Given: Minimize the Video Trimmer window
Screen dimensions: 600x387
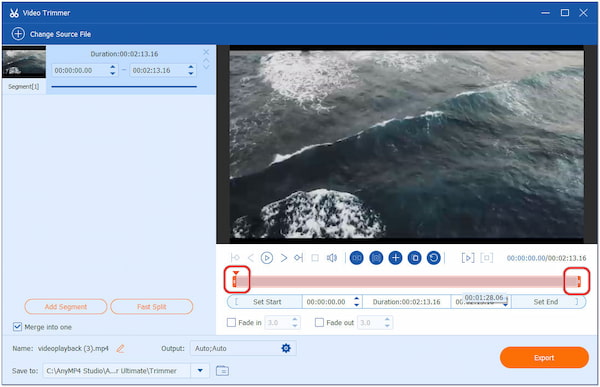Looking at the screenshot, I should [545, 13].
